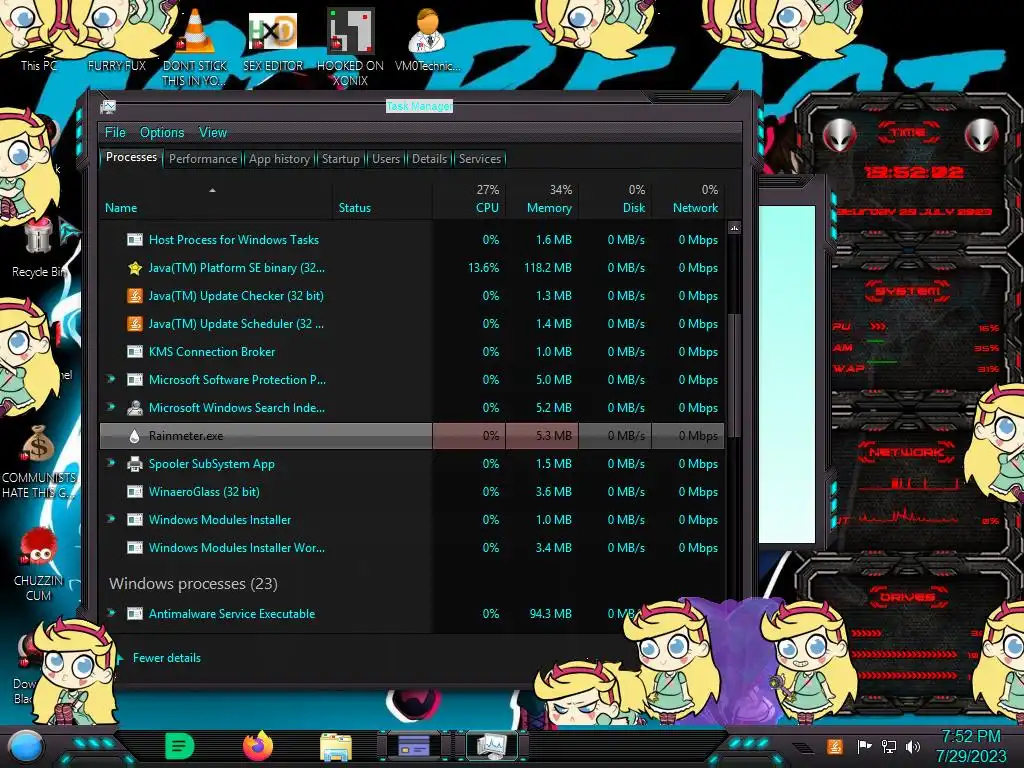
Task: Click the Java Update Checker process icon
Action: click(135, 296)
